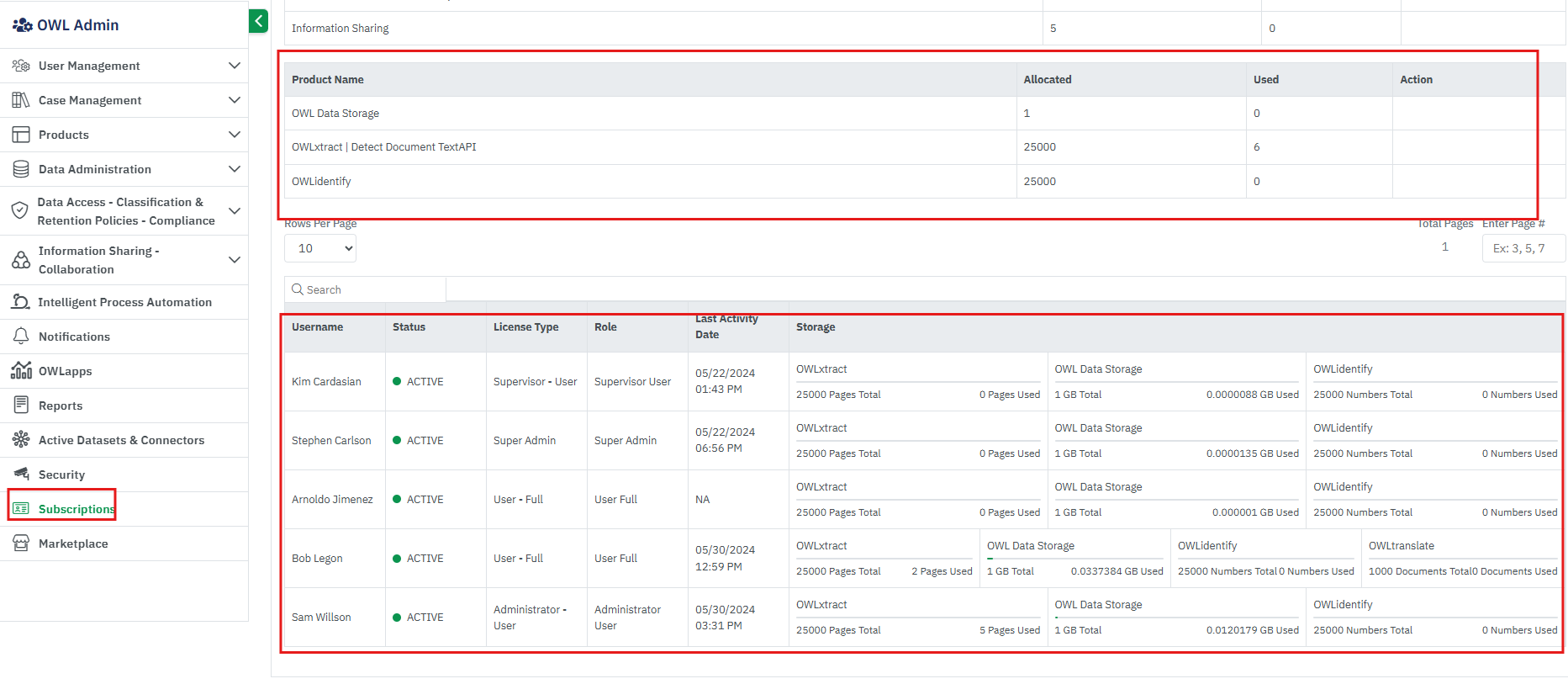Viewport: 1568px width, 684px height.
Task: Select user Sam Willson
Action: pos(321,618)
